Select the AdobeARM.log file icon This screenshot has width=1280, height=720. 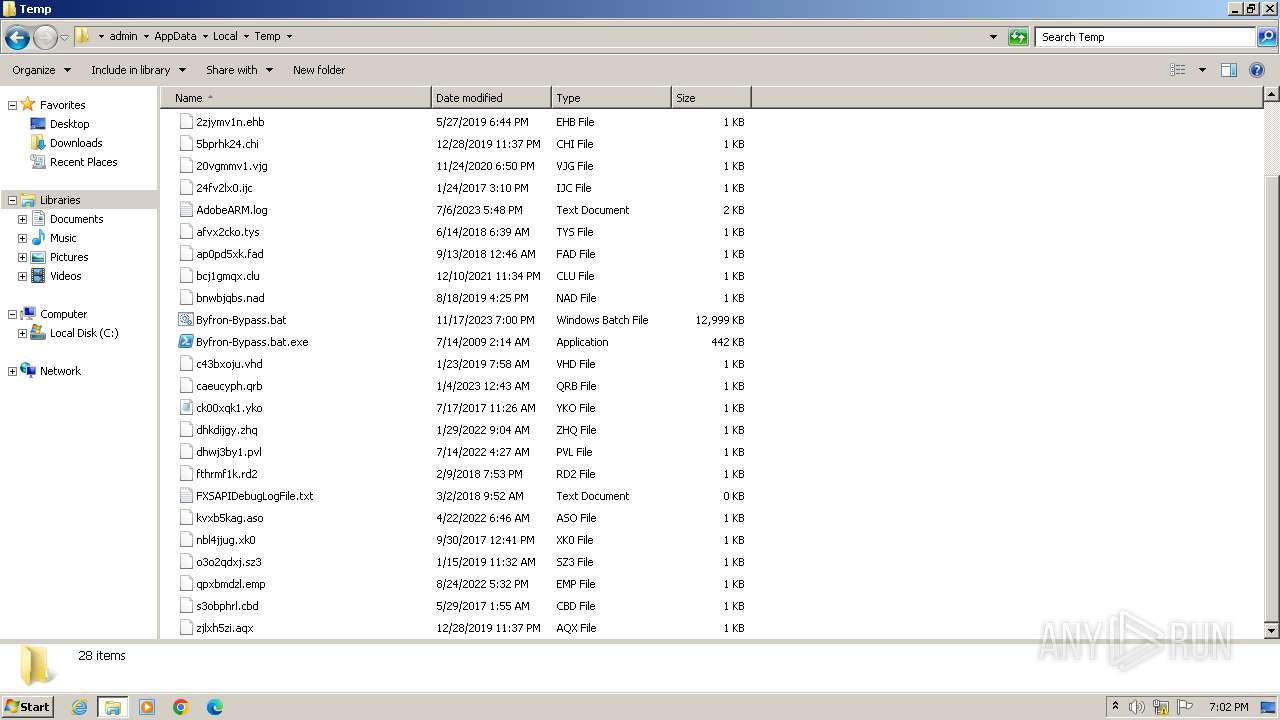click(185, 210)
